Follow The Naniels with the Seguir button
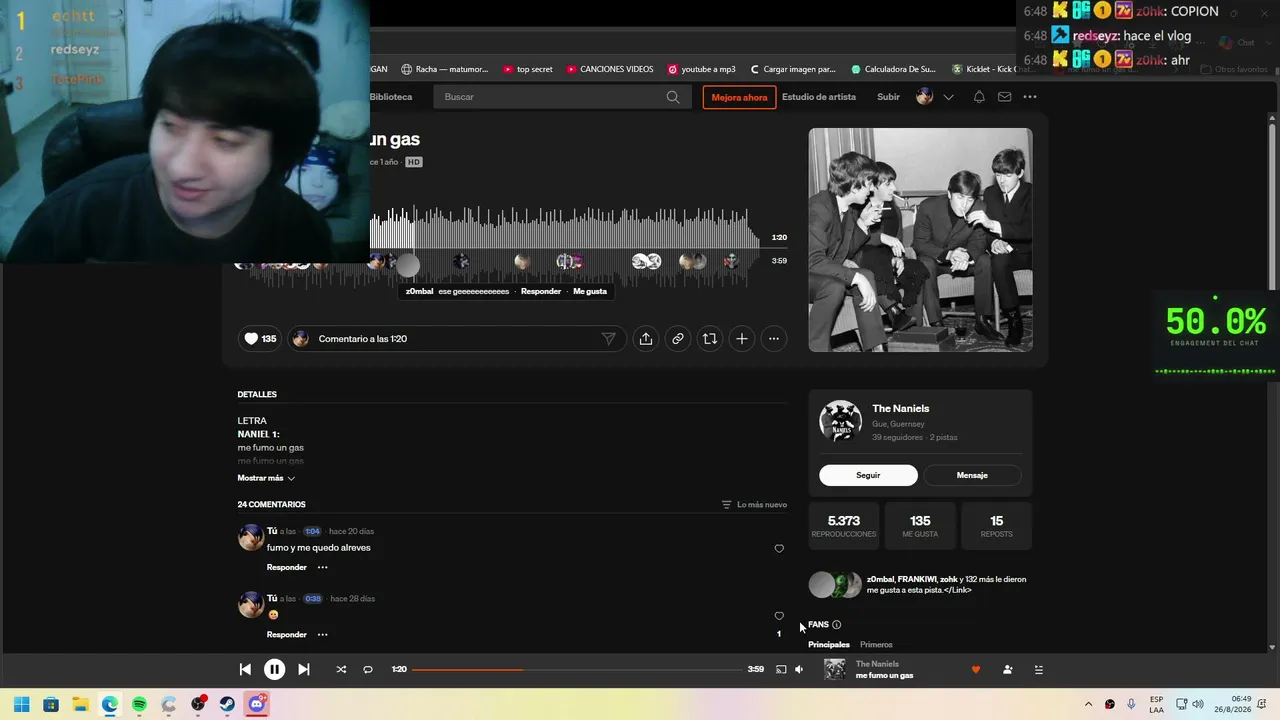This screenshot has width=1280, height=720. [x=868, y=476]
